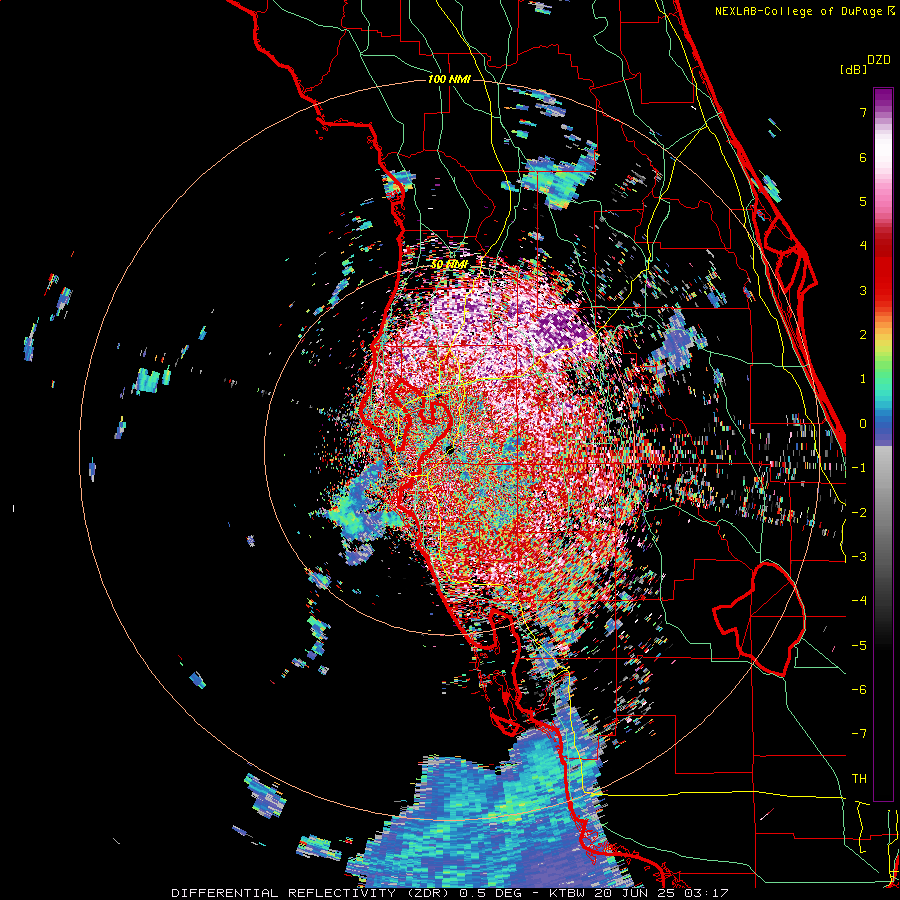Select the 2 dB scale value

point(863,335)
